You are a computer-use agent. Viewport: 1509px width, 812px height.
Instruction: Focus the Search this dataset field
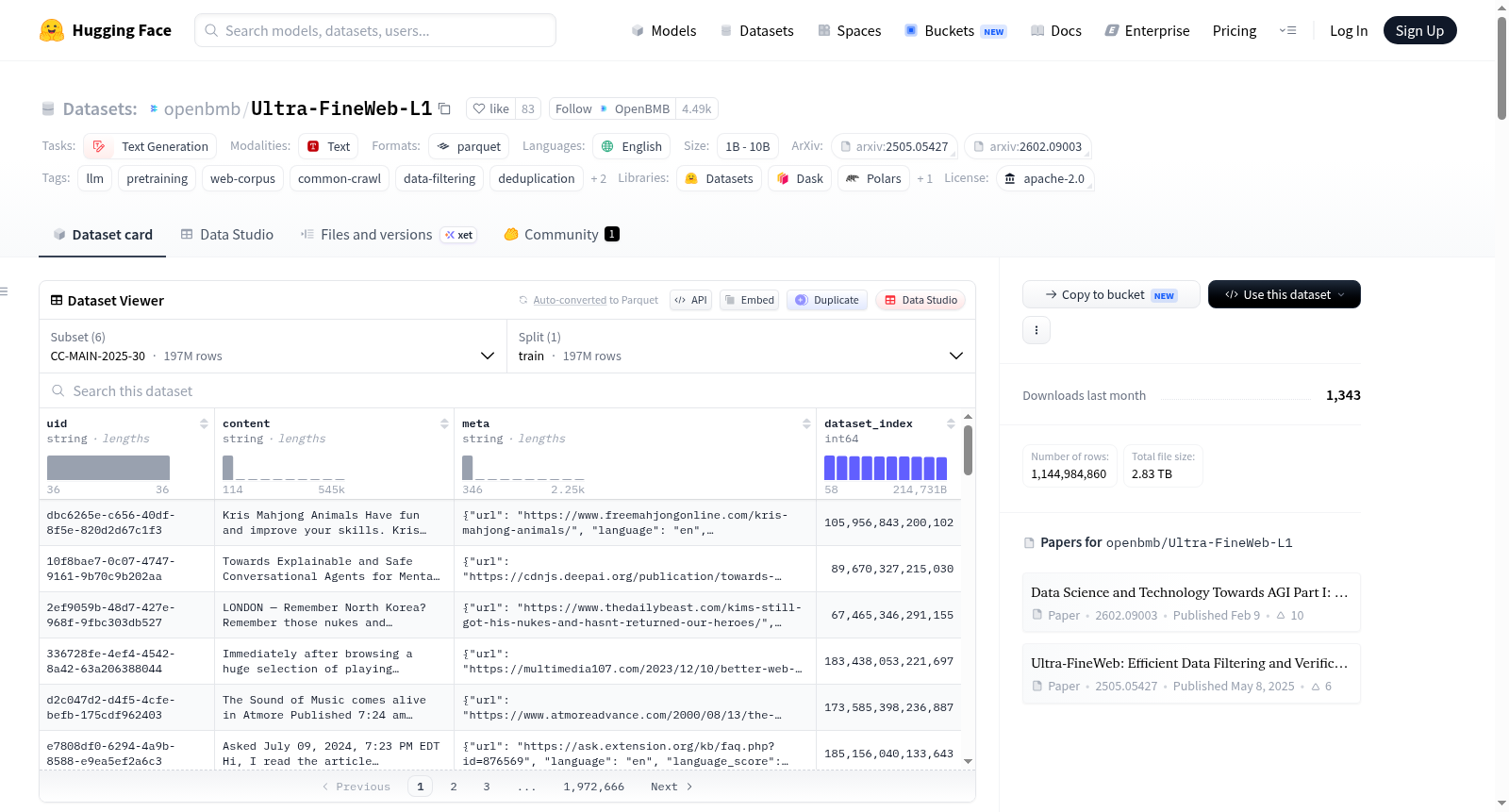pyautogui.click(x=507, y=390)
